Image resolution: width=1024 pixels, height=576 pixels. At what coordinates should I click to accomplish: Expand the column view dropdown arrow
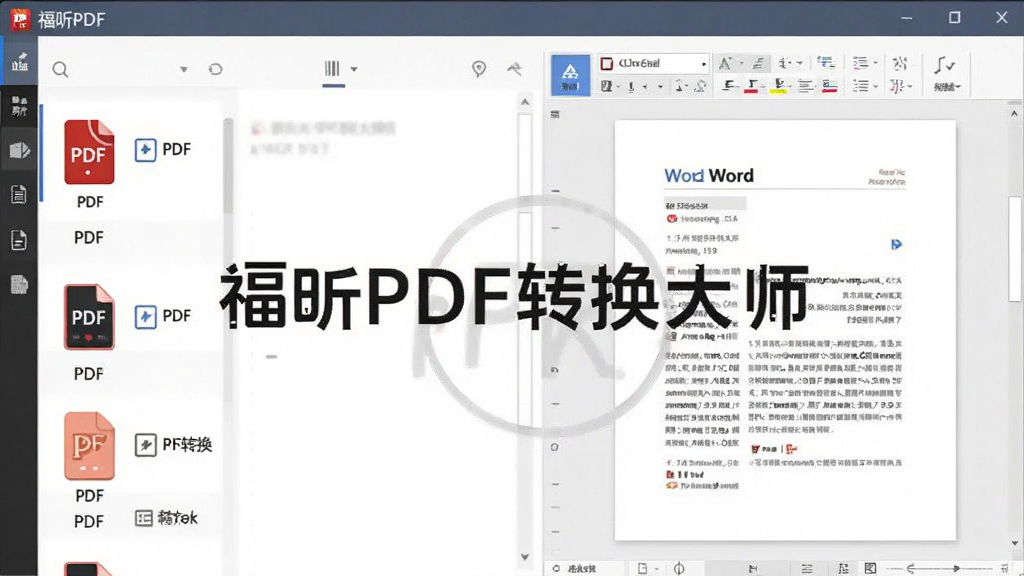[354, 69]
